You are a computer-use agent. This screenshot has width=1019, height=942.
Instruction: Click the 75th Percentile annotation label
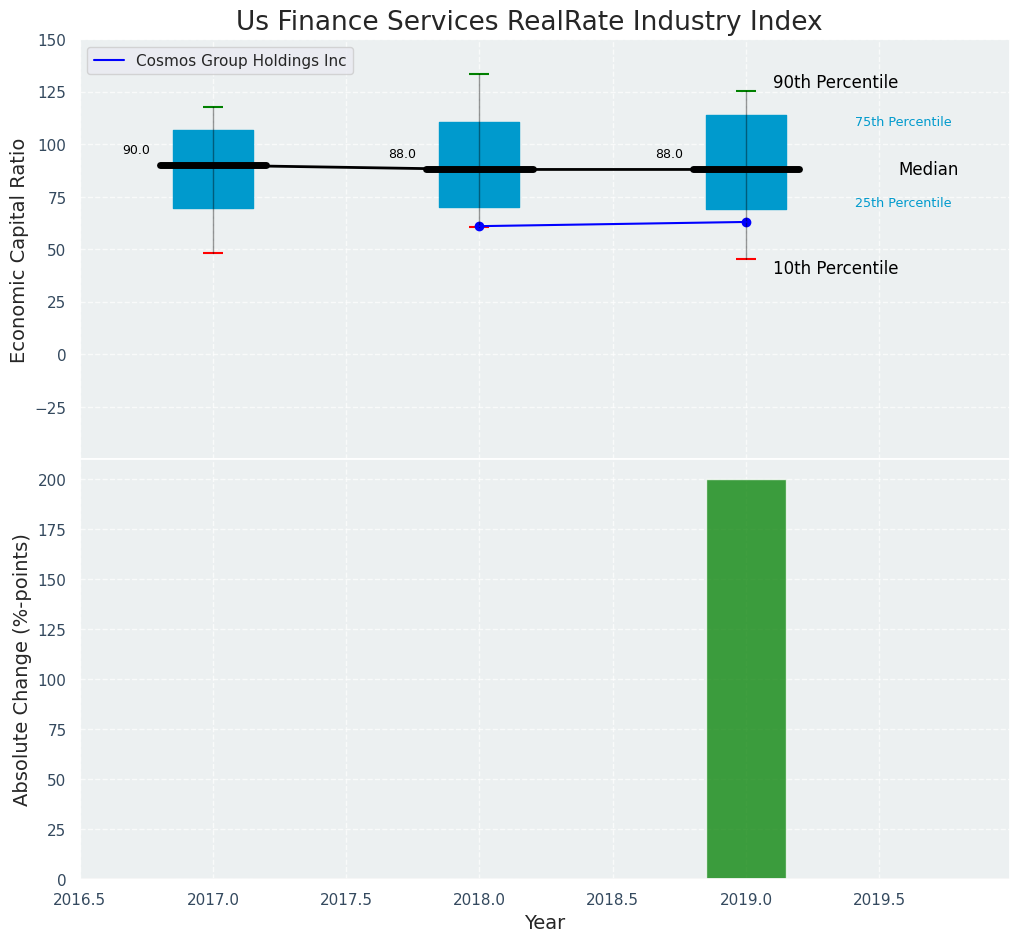(903, 122)
